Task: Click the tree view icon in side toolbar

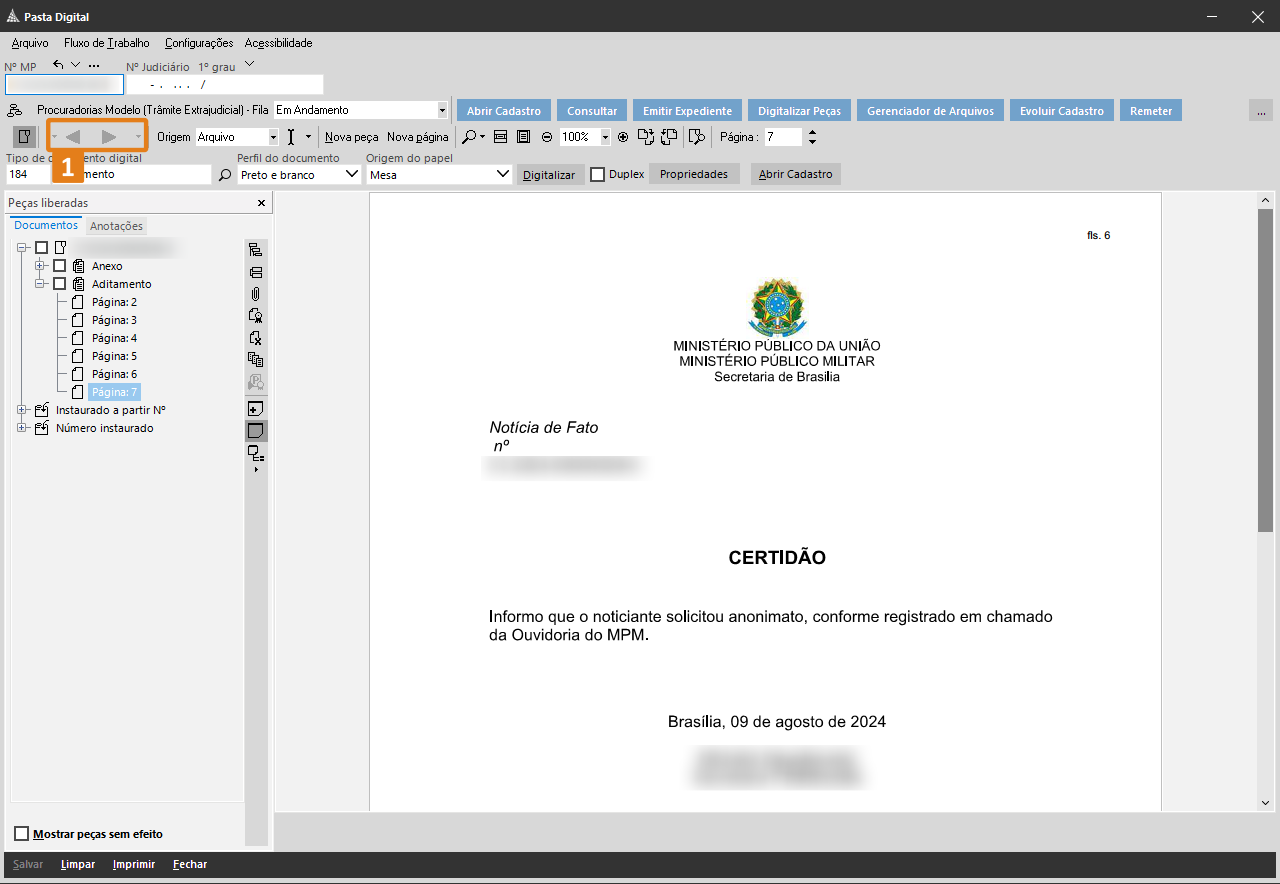Action: point(256,250)
